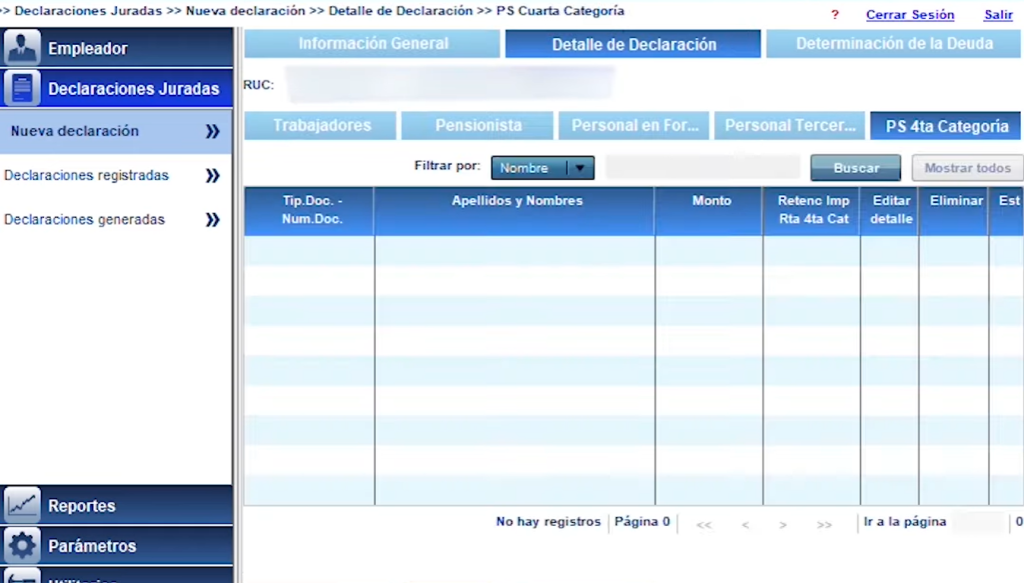Click the filter search text field
Viewport: 1024px width, 583px height.
tap(702, 168)
